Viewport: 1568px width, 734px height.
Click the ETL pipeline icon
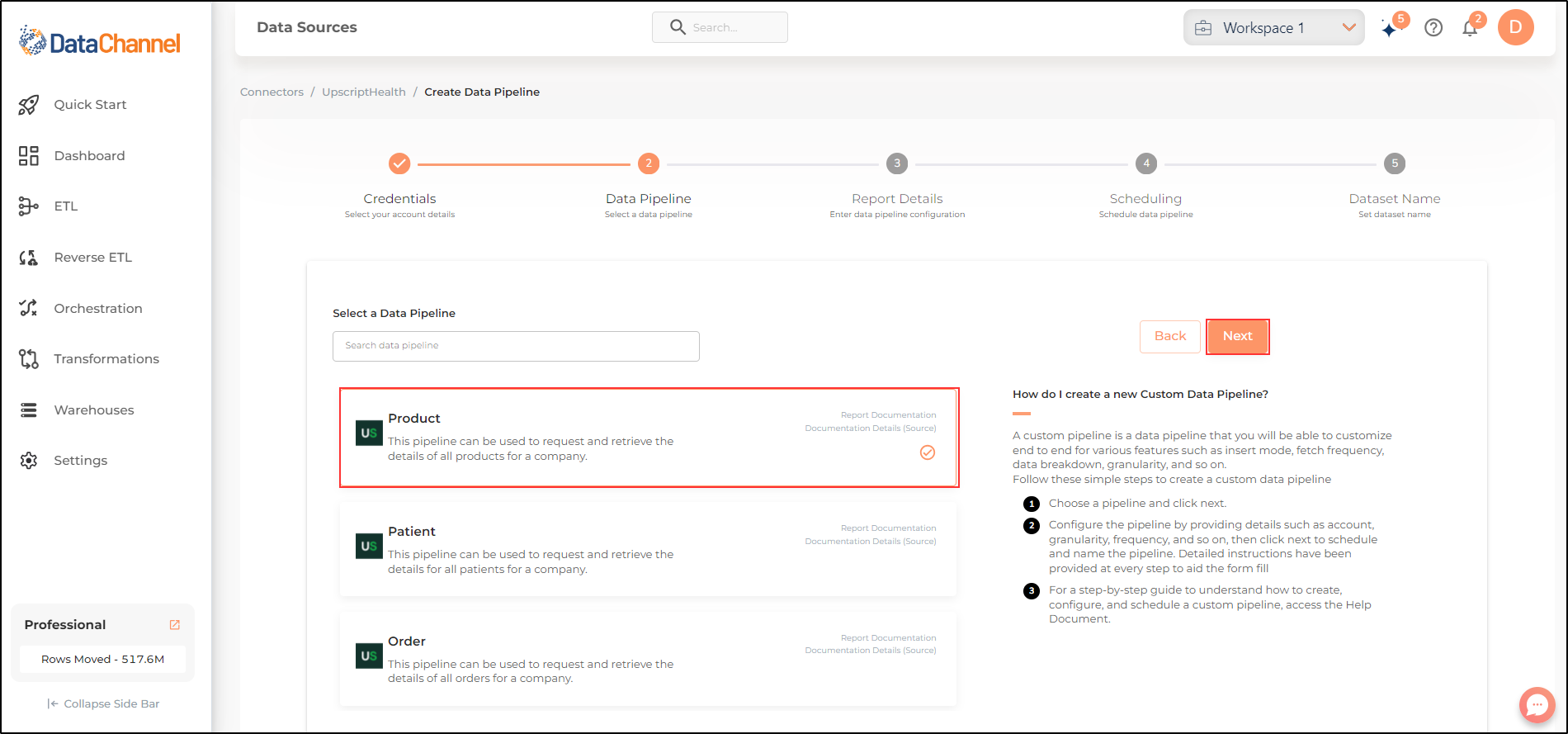[x=29, y=206]
